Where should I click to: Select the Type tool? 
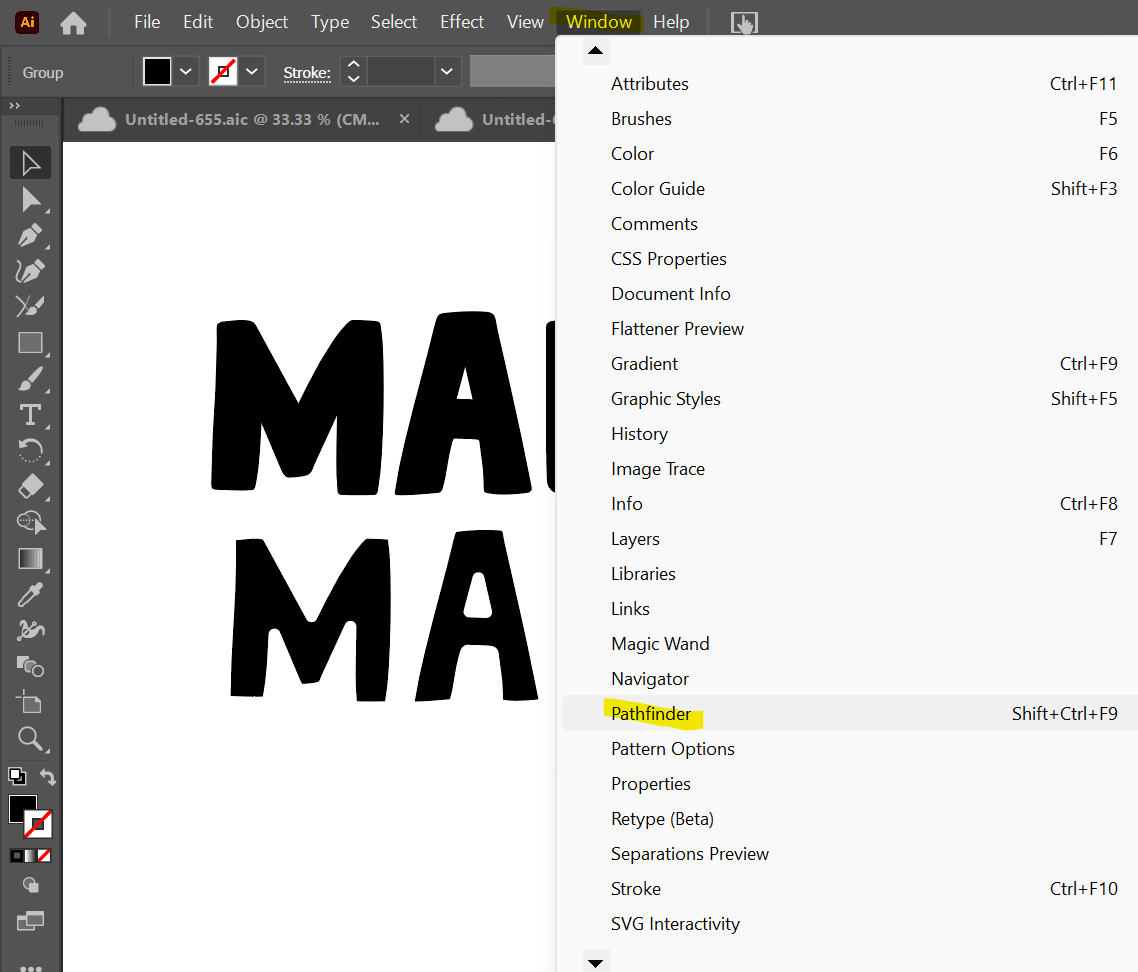[x=30, y=414]
